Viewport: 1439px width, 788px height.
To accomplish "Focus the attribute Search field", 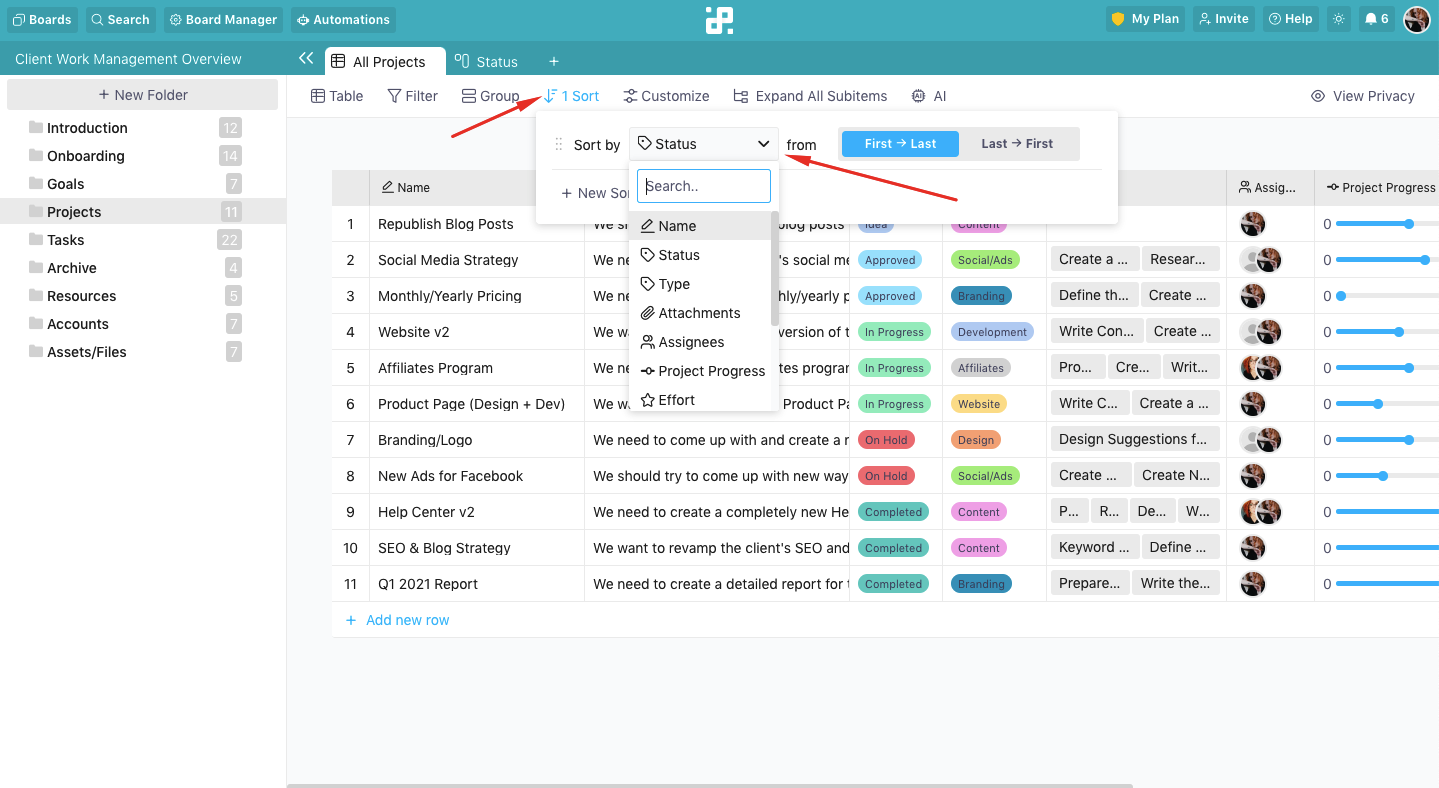I will click(x=704, y=186).
